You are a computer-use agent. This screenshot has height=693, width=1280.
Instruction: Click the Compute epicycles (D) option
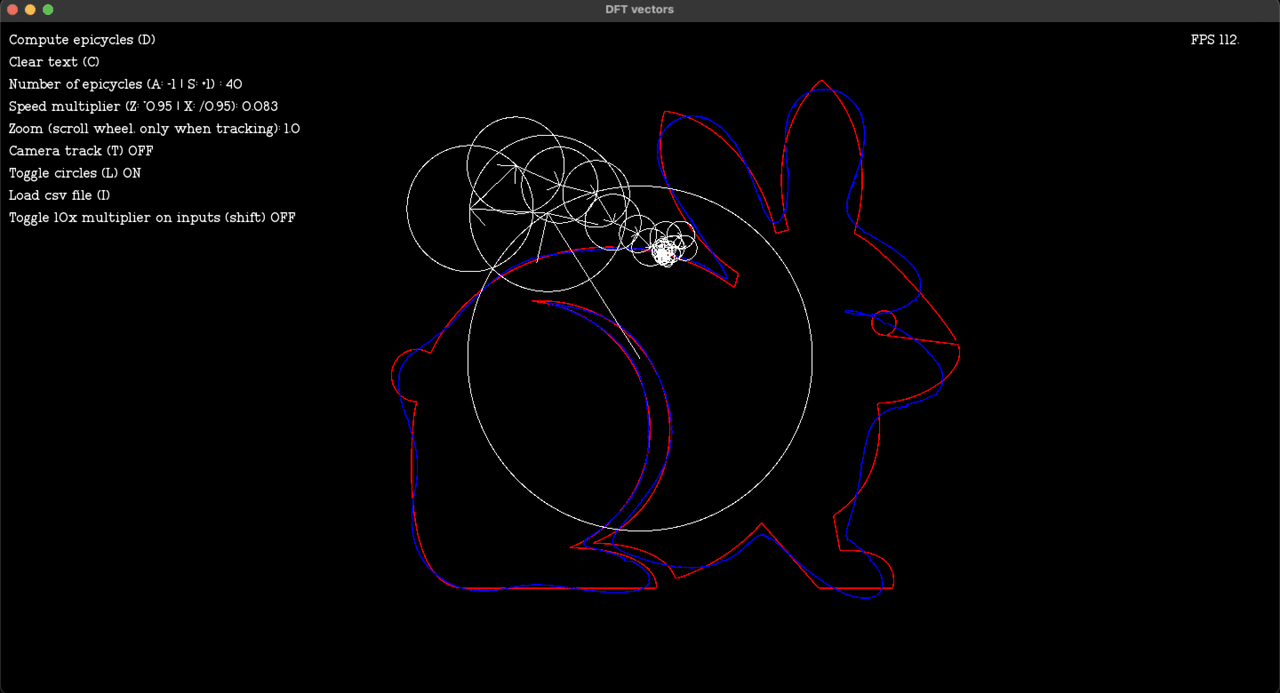click(82, 40)
